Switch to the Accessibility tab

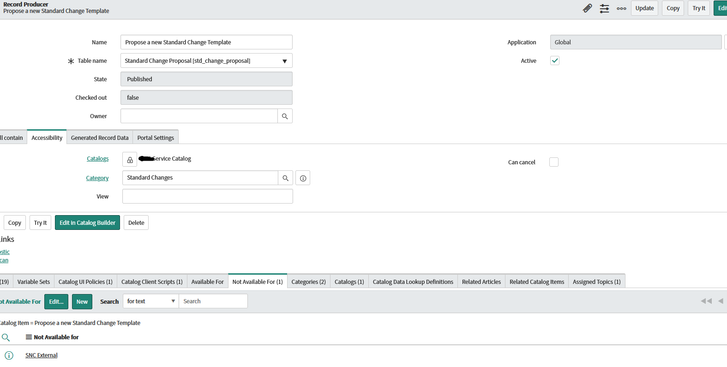(47, 138)
